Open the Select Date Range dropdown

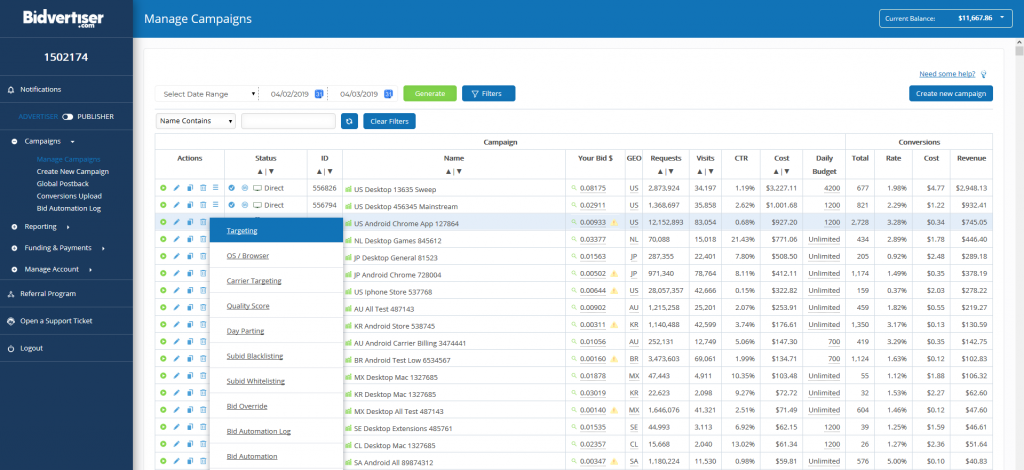pyautogui.click(x=207, y=94)
